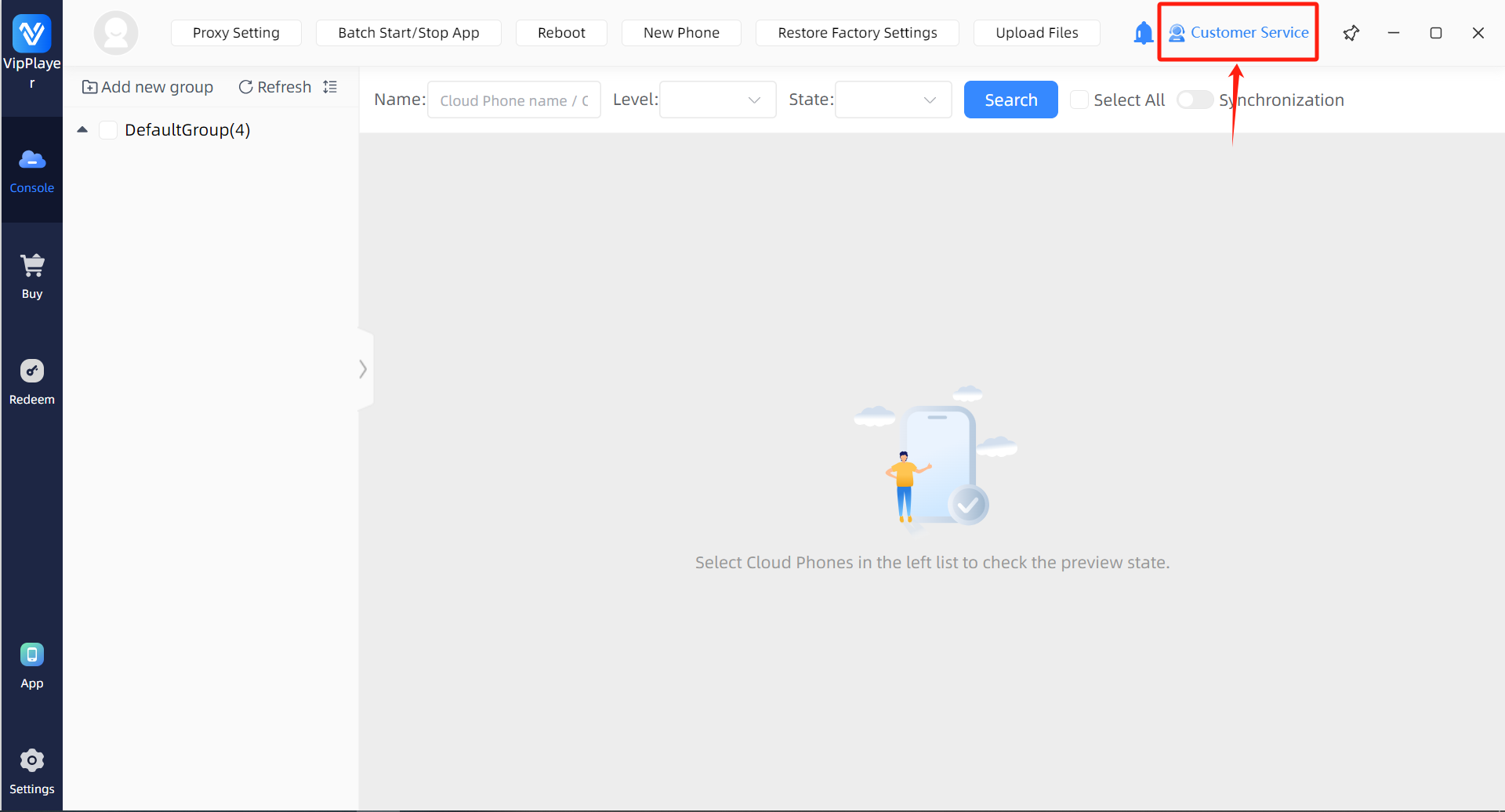Collapse the left panel with chevron handle
1505x812 pixels.
[364, 368]
